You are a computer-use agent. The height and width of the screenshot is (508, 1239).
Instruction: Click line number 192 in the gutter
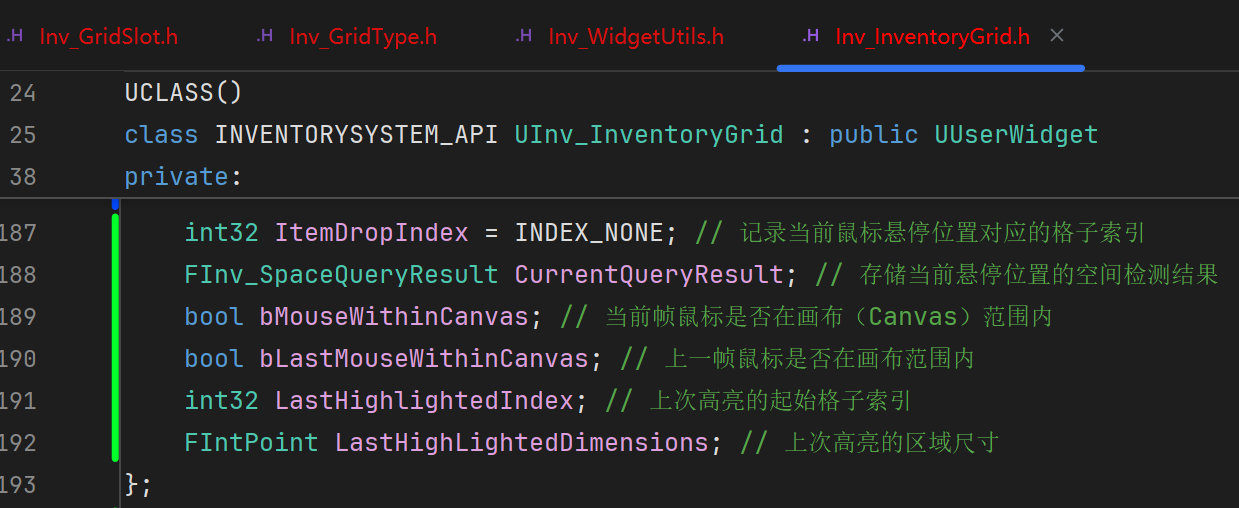(x=19, y=442)
